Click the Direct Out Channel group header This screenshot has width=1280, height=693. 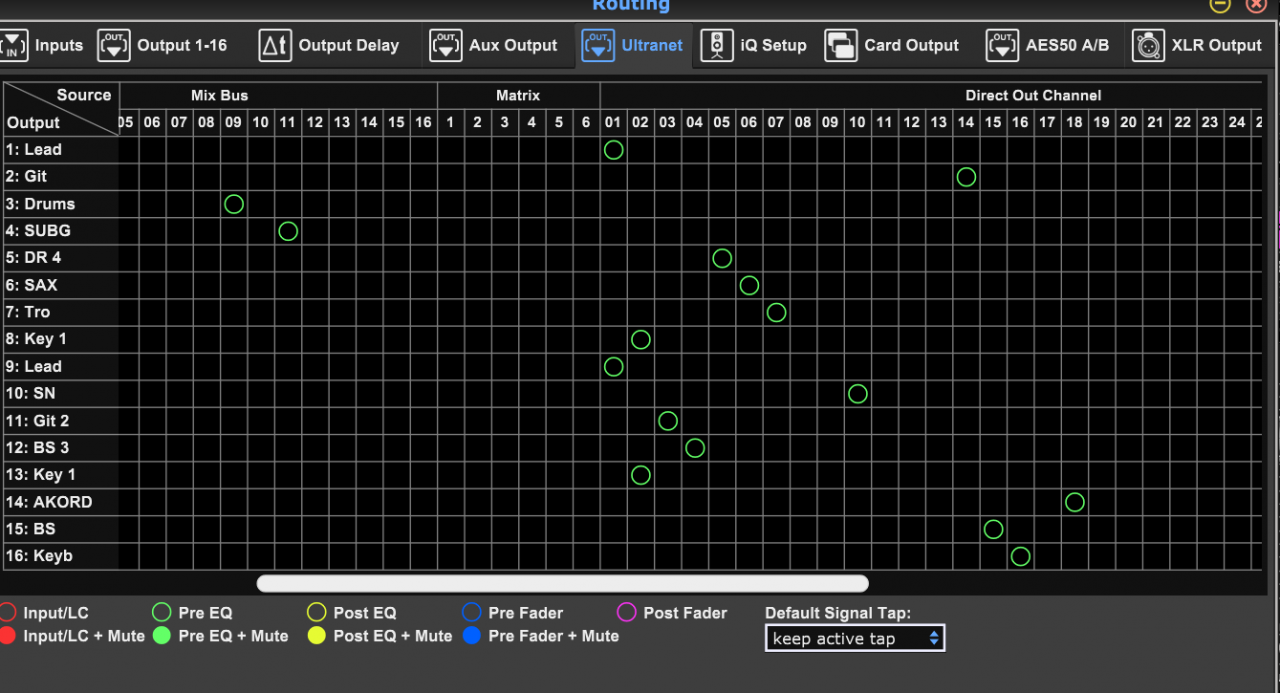click(1033, 96)
